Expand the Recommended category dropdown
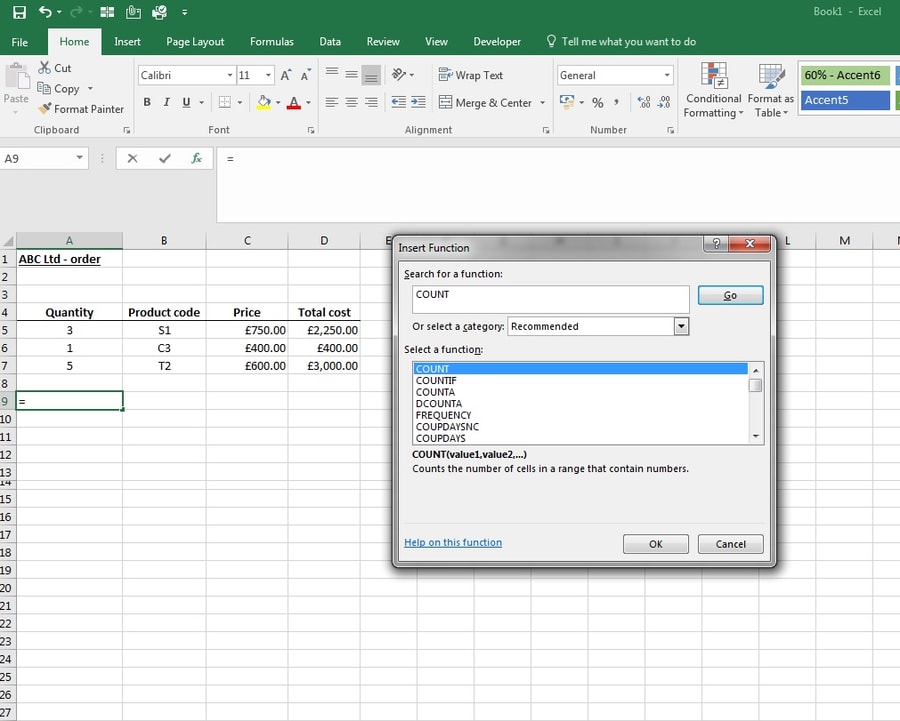Viewport: 900px width, 721px height. point(681,326)
